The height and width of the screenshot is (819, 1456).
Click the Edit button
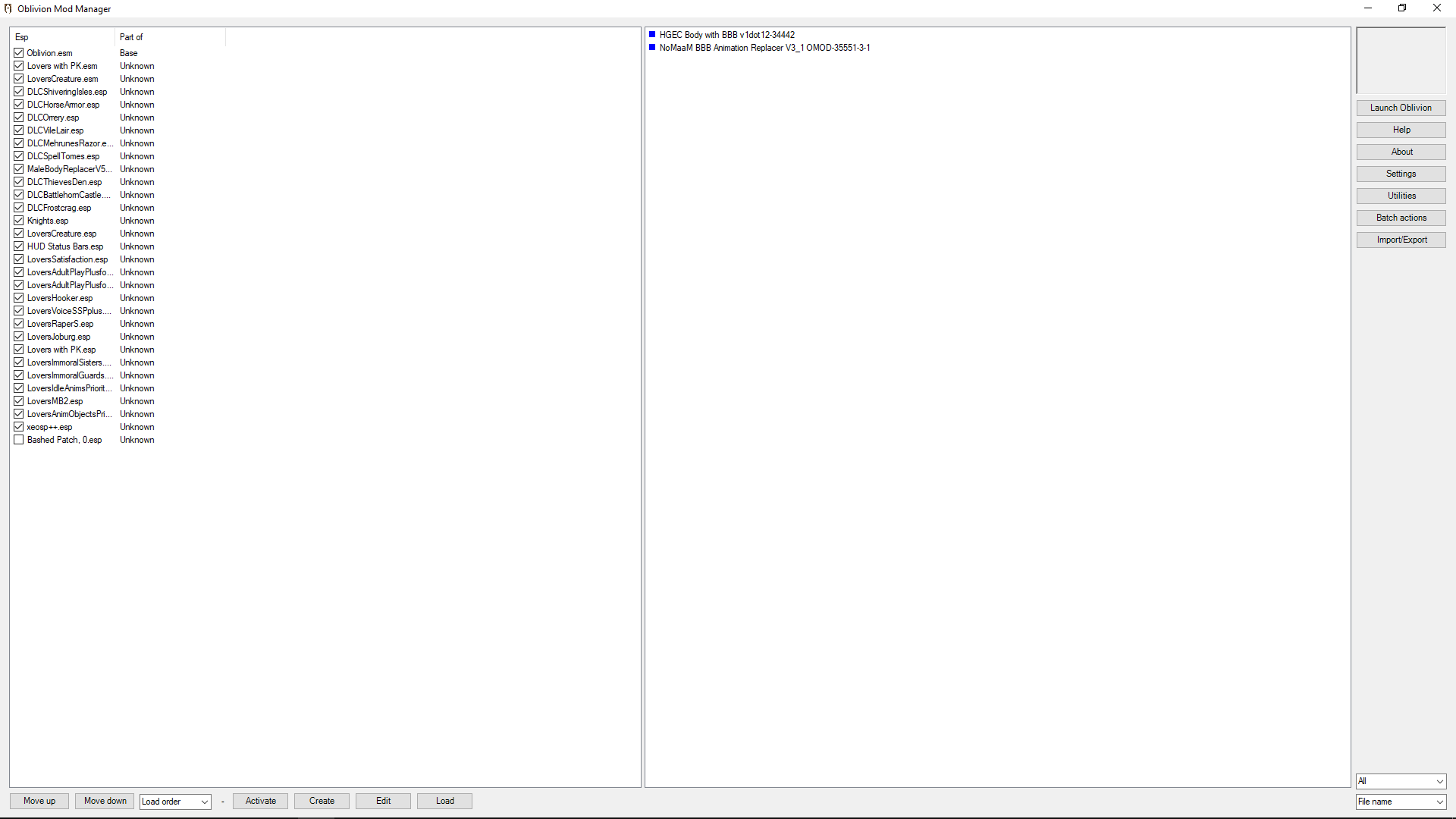383,801
